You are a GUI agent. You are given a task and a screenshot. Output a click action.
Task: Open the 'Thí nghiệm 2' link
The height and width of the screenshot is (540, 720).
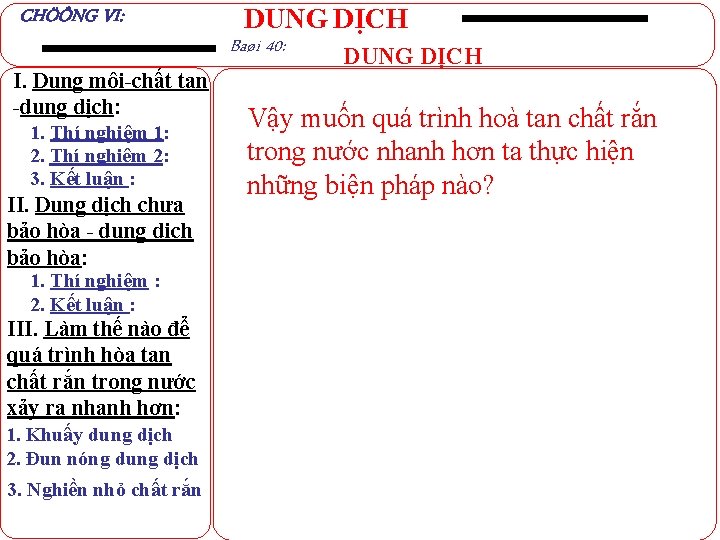tap(107, 156)
